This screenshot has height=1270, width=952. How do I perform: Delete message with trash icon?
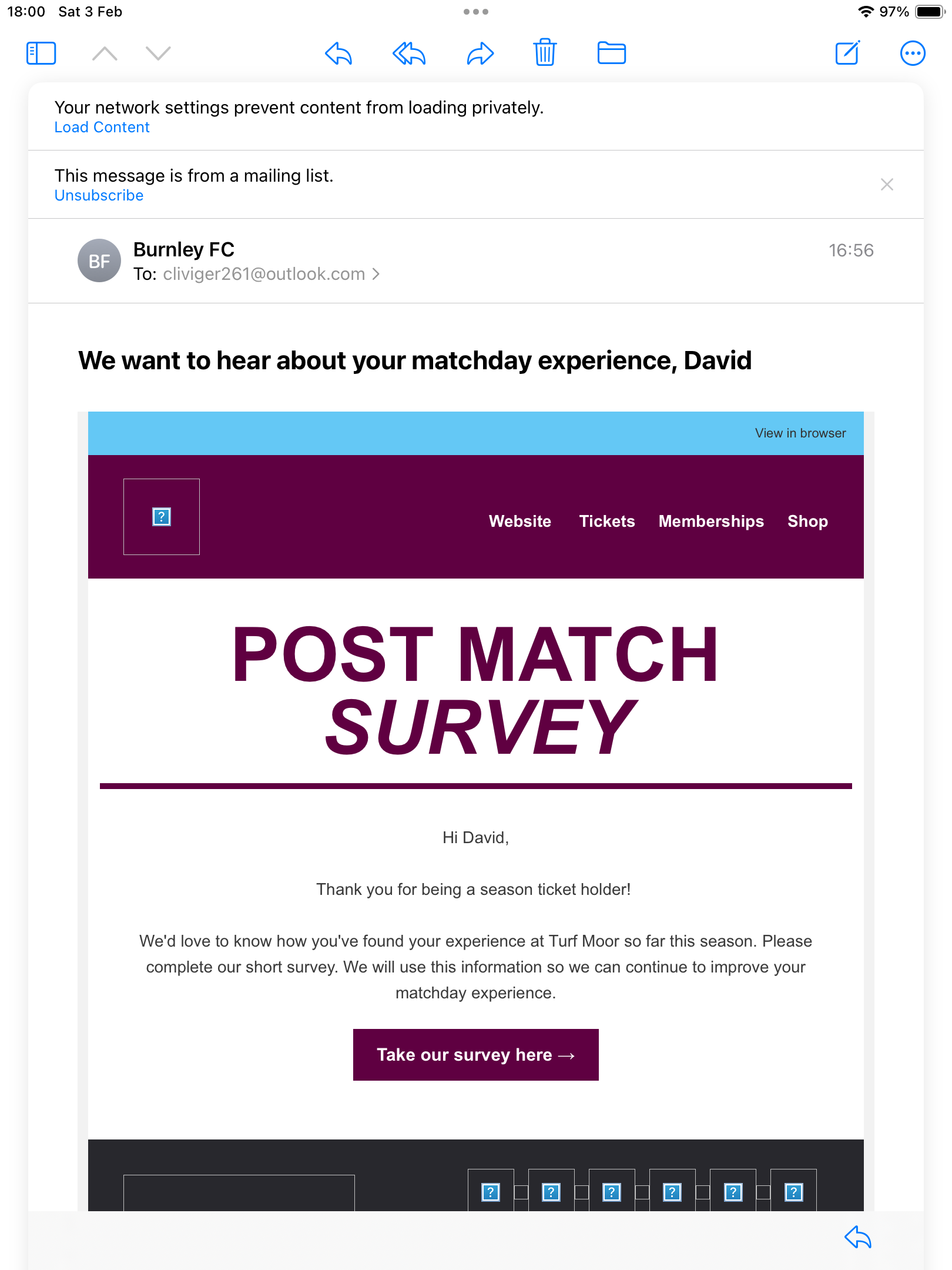(545, 52)
